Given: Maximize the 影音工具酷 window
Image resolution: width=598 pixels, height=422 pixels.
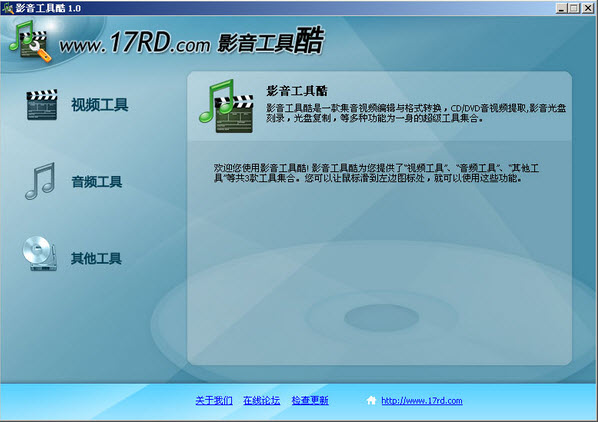Looking at the screenshot, I should 574,8.
